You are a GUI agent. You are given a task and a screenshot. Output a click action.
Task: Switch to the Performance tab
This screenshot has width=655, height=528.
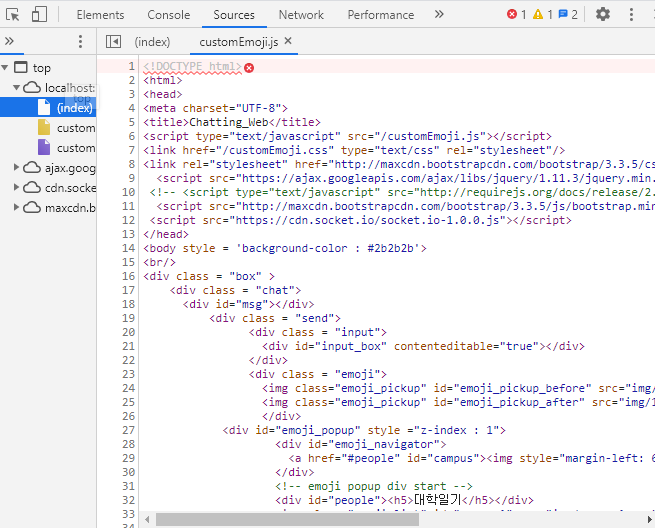coord(381,15)
